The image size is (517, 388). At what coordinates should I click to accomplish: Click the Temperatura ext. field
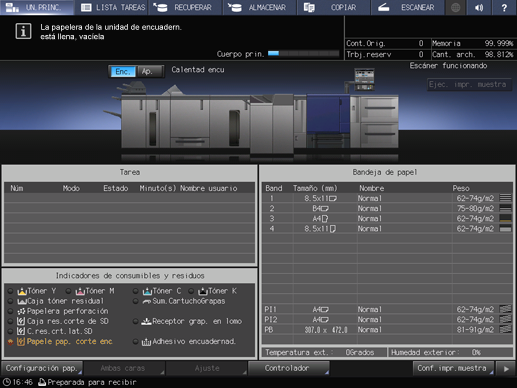(x=324, y=353)
